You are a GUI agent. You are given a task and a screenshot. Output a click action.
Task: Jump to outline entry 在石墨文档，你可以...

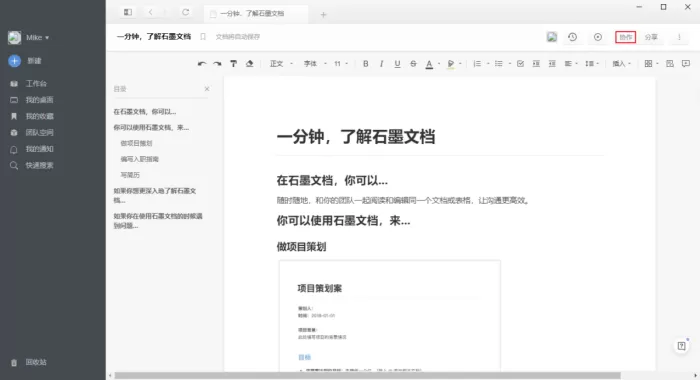pyautogui.click(x=145, y=112)
